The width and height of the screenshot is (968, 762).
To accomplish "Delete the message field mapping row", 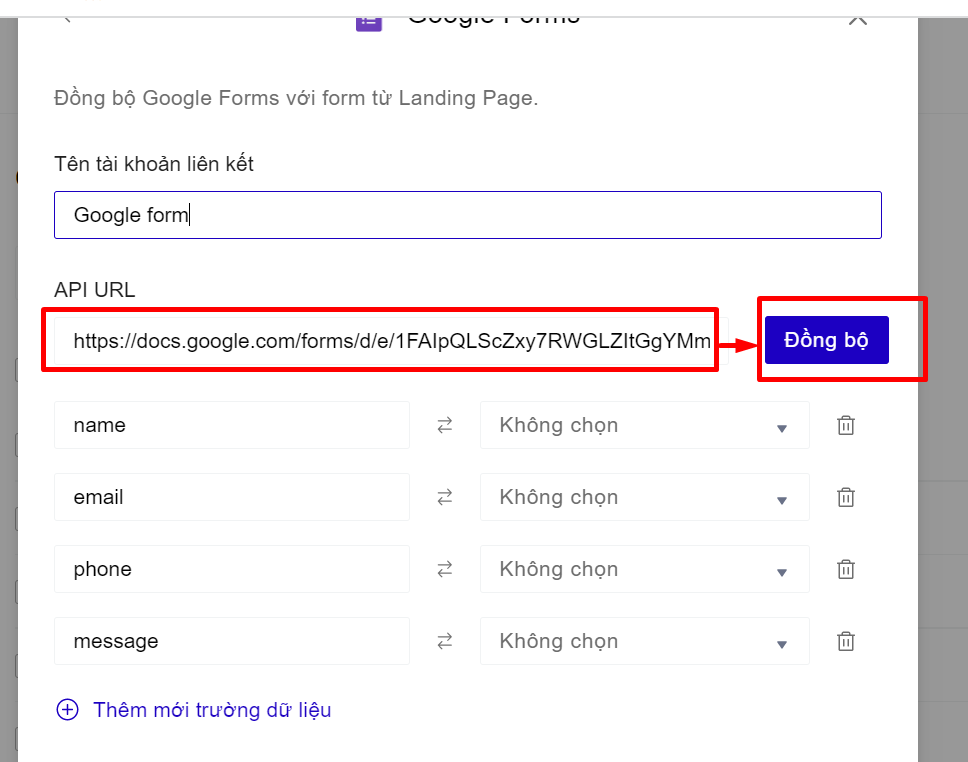I will [x=845, y=641].
